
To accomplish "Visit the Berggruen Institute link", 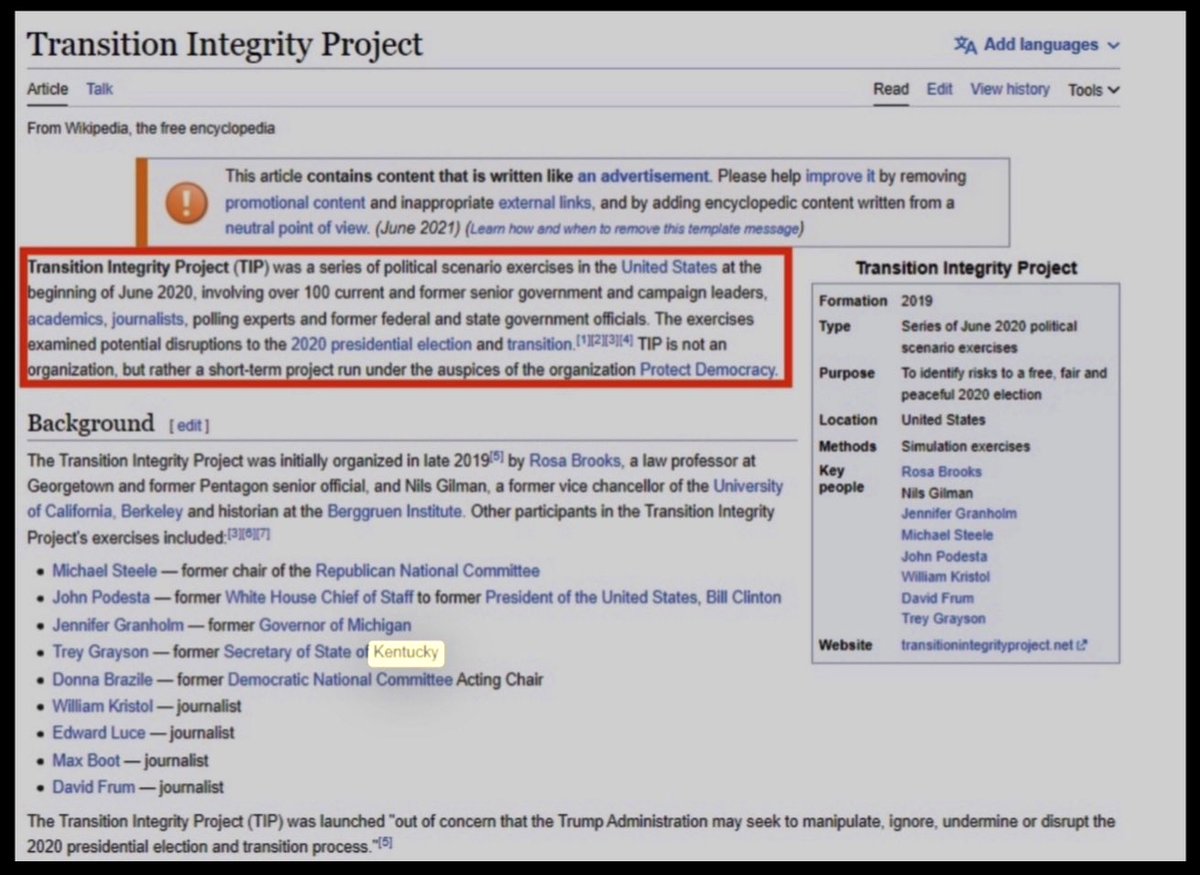I will [395, 511].
